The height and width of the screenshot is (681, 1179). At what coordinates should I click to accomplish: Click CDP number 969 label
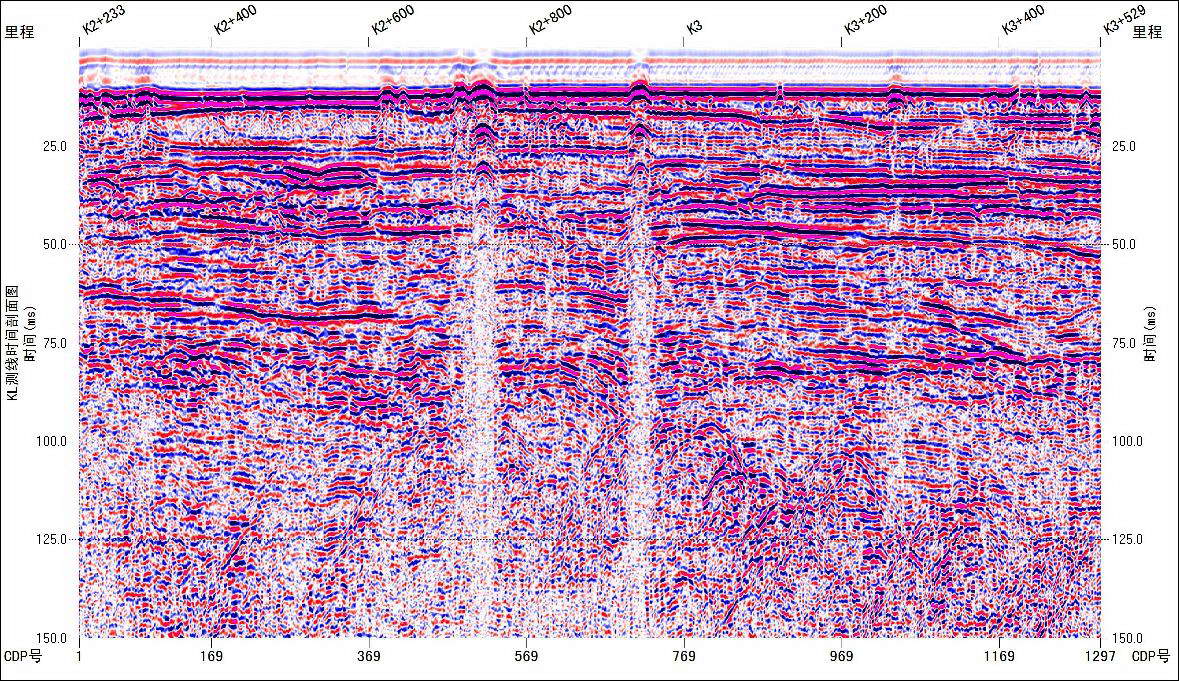[x=842, y=656]
